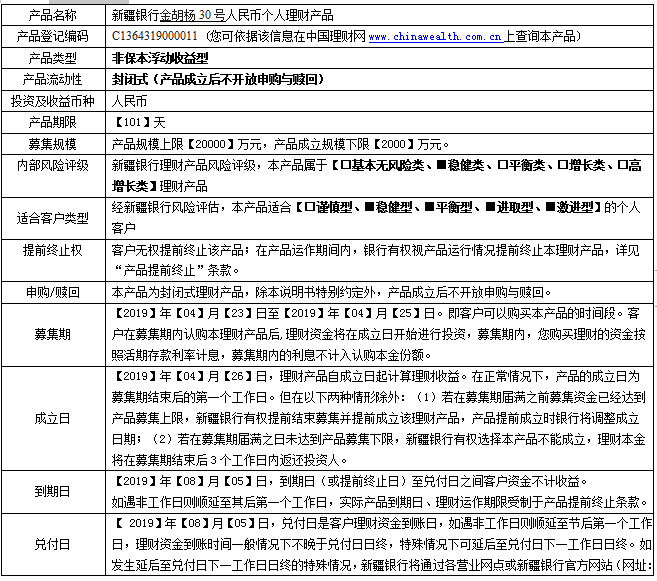This screenshot has width=657, height=581.
Task: Click the 基本无风险类 checkbox
Action: pyautogui.click(x=345, y=165)
